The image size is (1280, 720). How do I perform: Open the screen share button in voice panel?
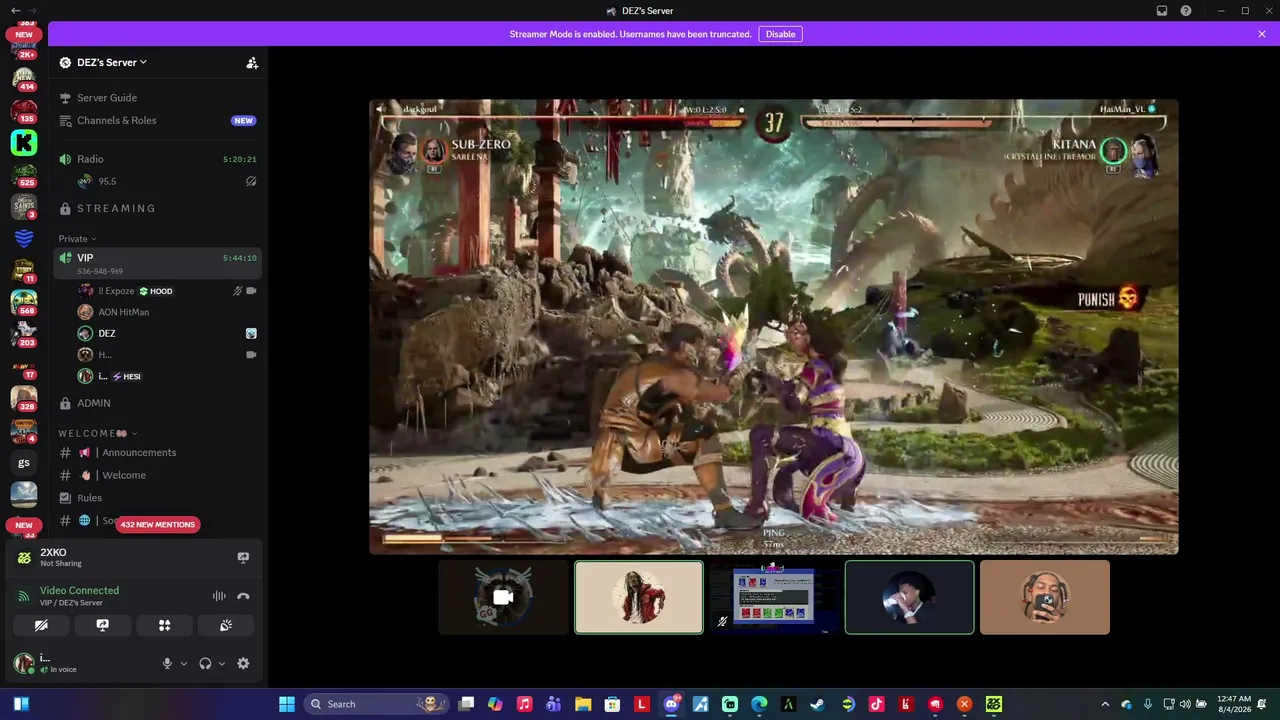click(102, 625)
